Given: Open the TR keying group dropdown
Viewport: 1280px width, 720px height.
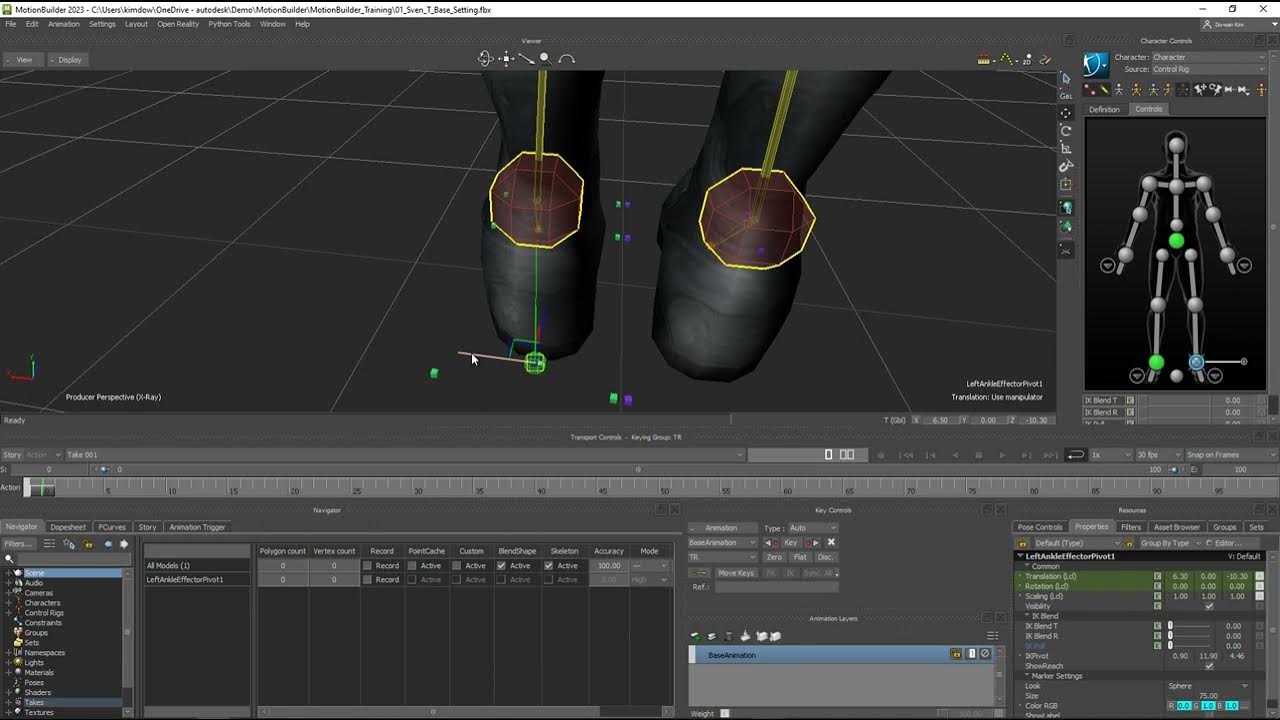Looking at the screenshot, I should [722, 557].
